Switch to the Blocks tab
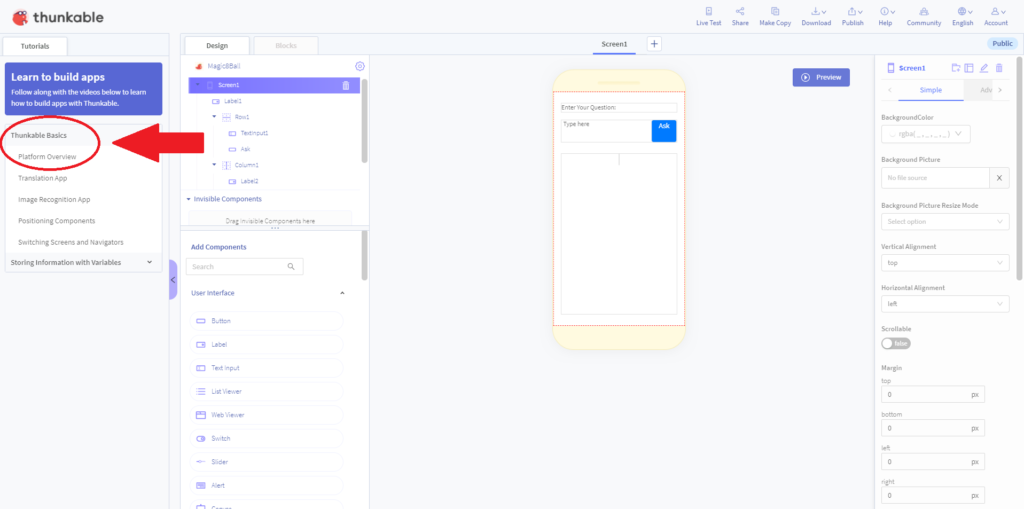1024x509 pixels. 285,46
